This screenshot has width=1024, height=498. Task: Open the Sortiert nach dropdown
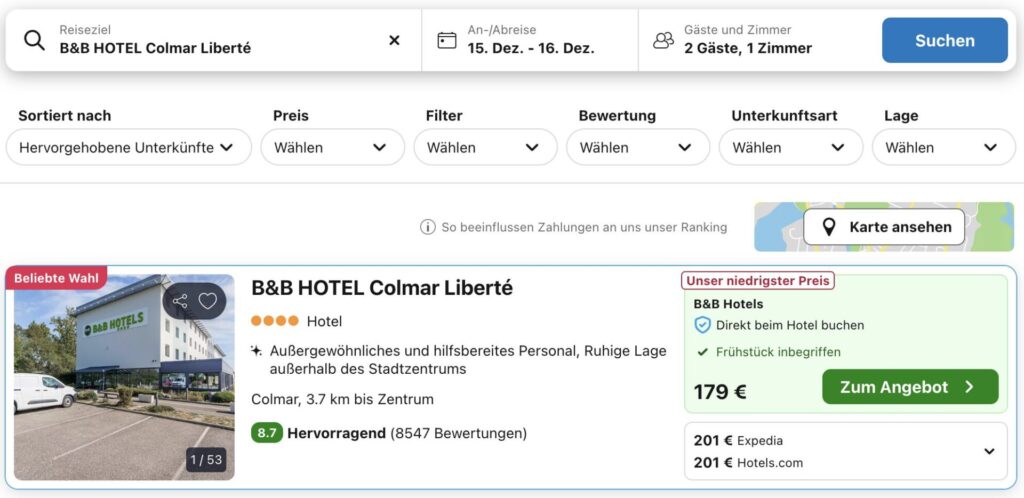[128, 147]
